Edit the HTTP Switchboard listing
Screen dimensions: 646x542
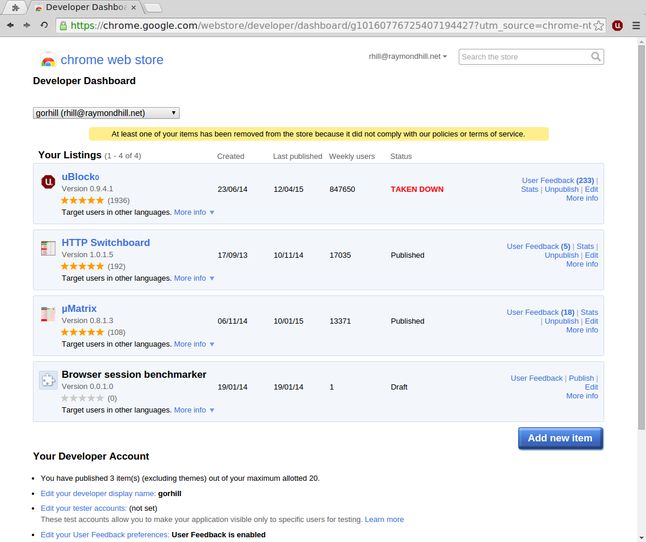(591, 255)
